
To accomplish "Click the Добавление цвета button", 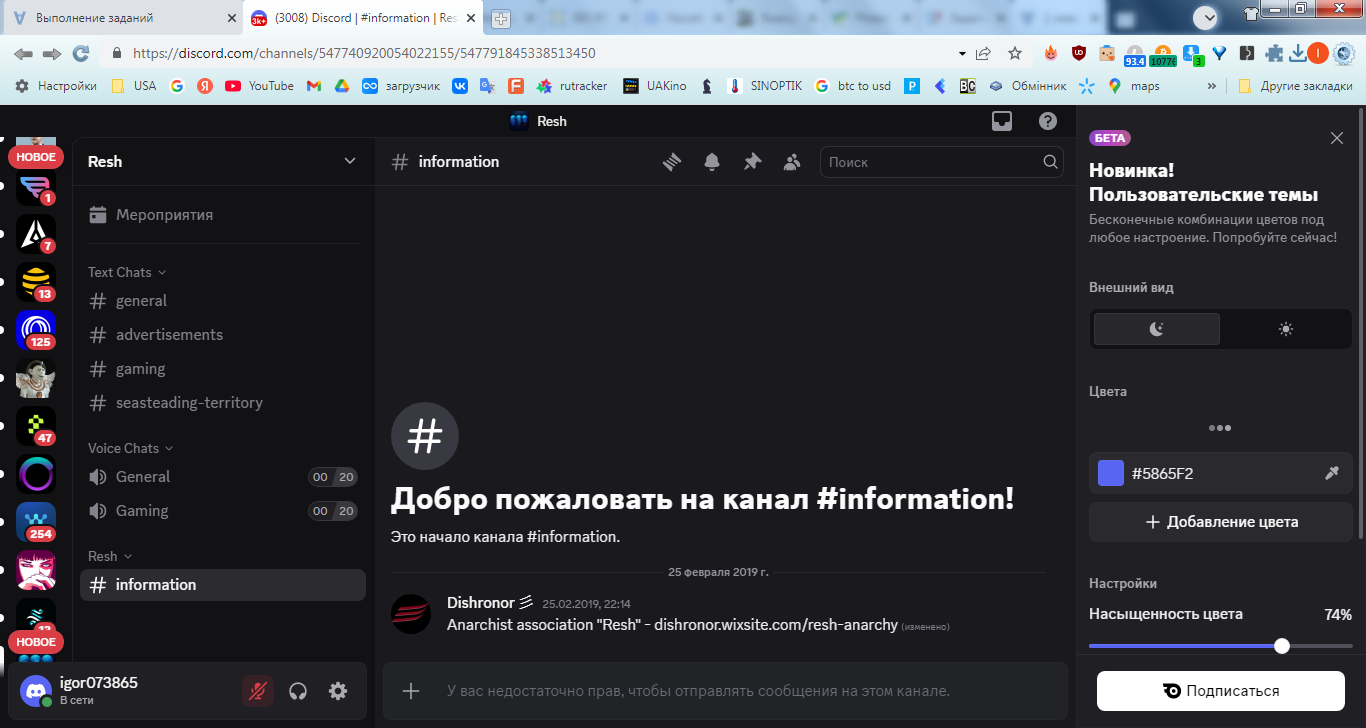I will click(x=1221, y=522).
